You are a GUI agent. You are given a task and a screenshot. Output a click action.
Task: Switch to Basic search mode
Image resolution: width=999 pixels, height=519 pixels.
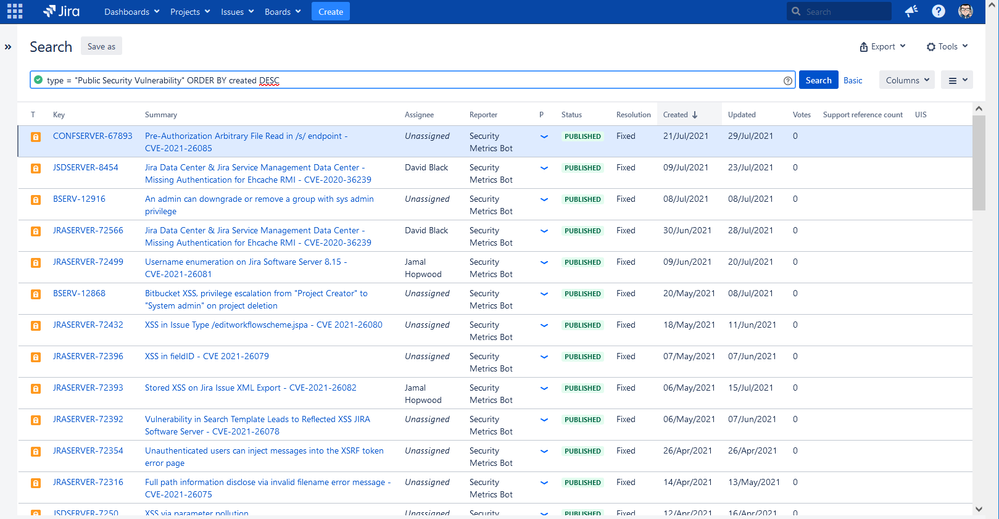tap(852, 80)
